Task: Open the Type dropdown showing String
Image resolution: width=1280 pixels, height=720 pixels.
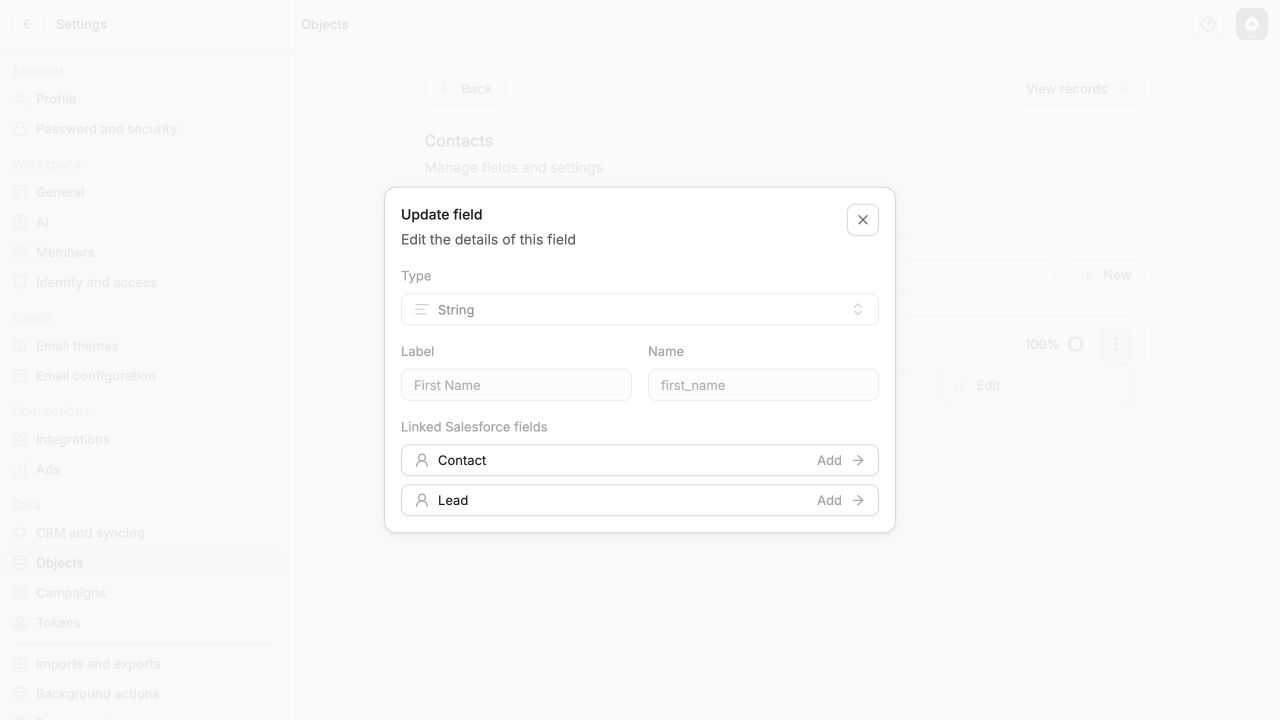Action: pyautogui.click(x=640, y=309)
